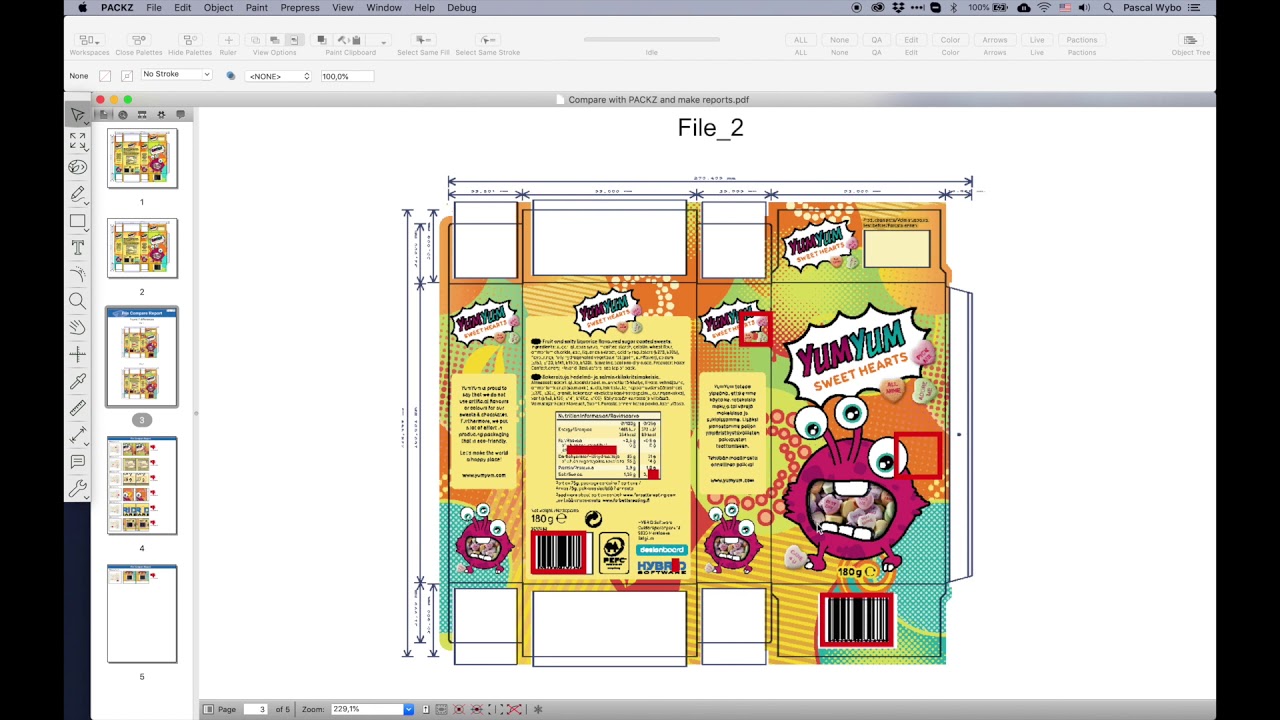This screenshot has height=720, width=1280.
Task: Click the Select Same Fill icon
Action: click(x=423, y=40)
